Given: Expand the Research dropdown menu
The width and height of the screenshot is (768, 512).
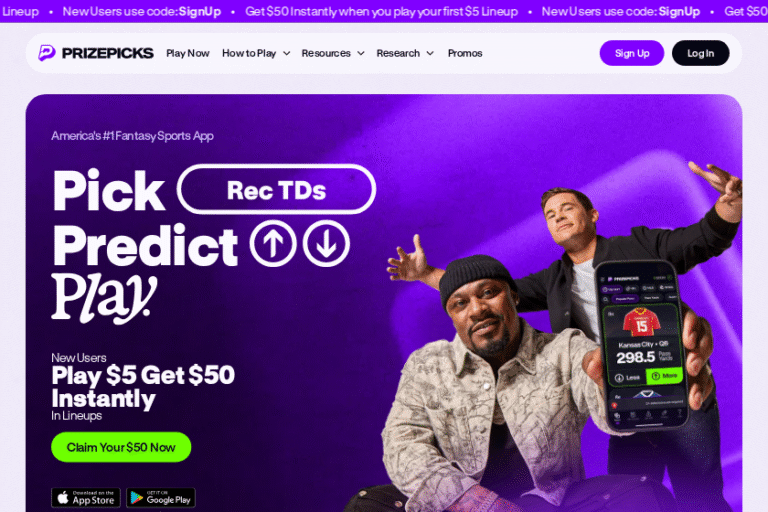Looking at the screenshot, I should (405, 53).
